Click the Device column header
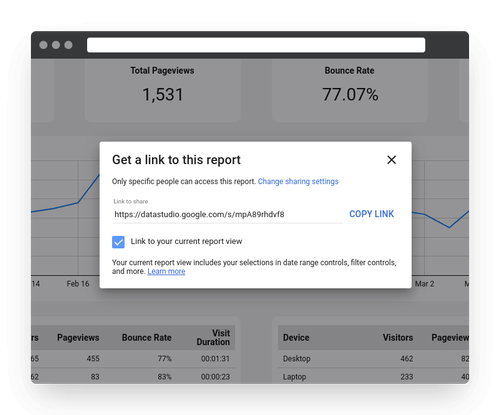 pyautogui.click(x=296, y=338)
